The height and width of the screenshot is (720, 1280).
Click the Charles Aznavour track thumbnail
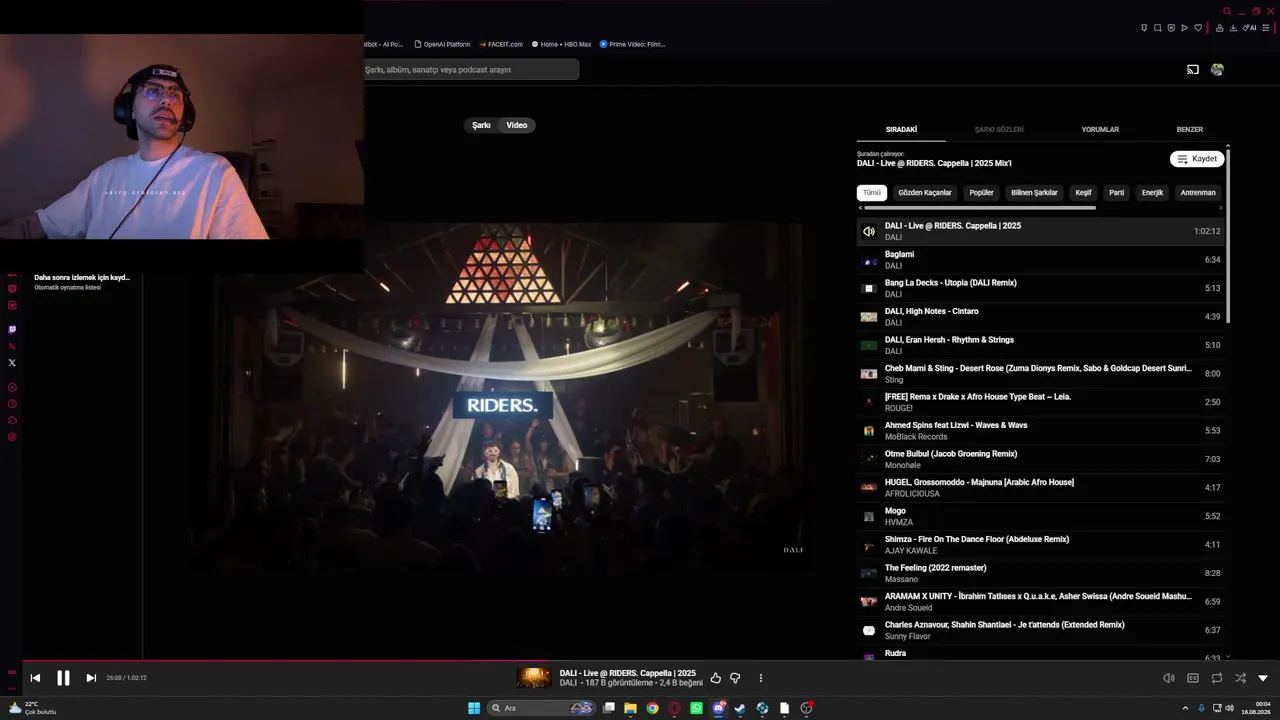[x=869, y=630]
